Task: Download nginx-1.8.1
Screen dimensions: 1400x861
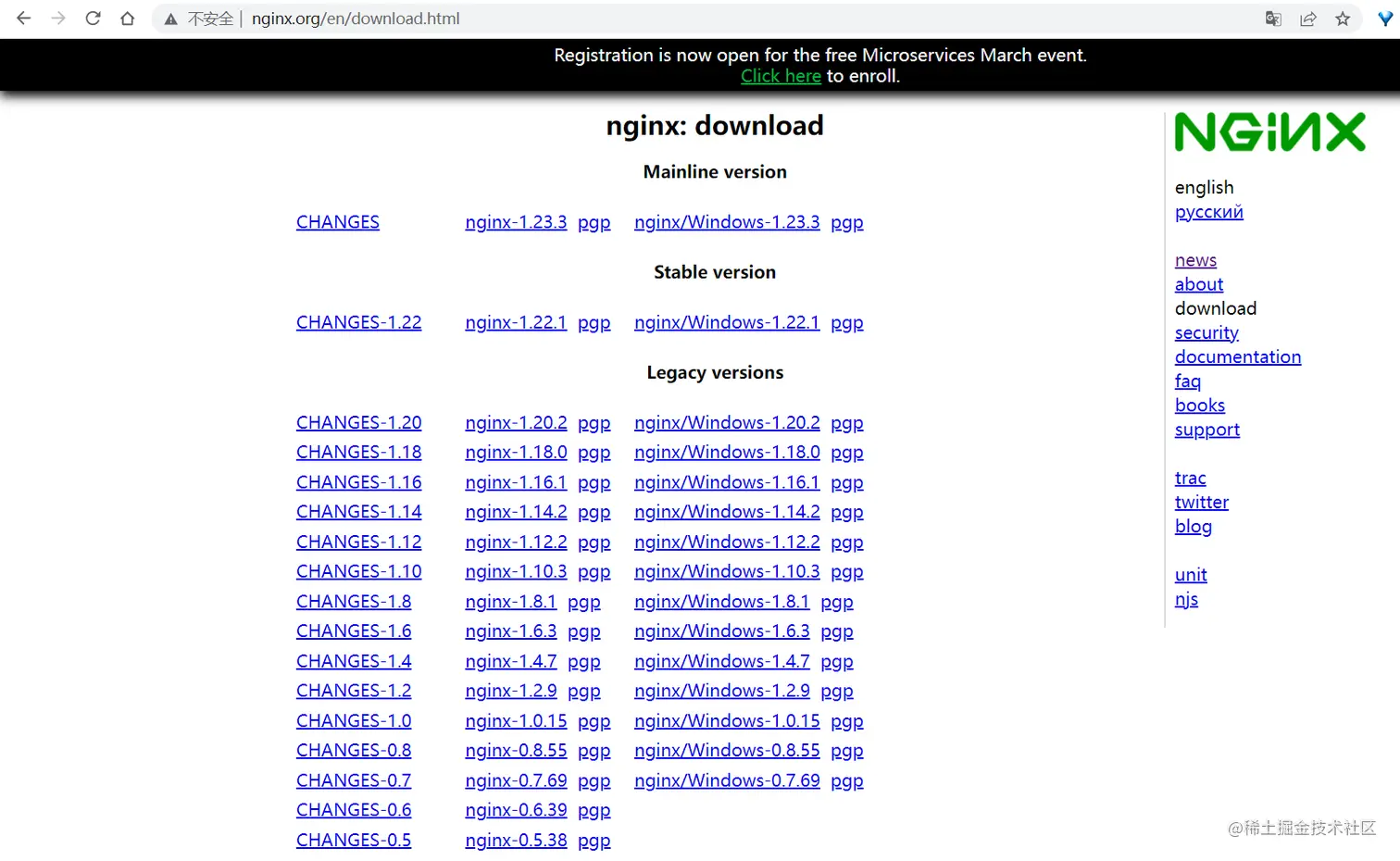Action: [511, 602]
